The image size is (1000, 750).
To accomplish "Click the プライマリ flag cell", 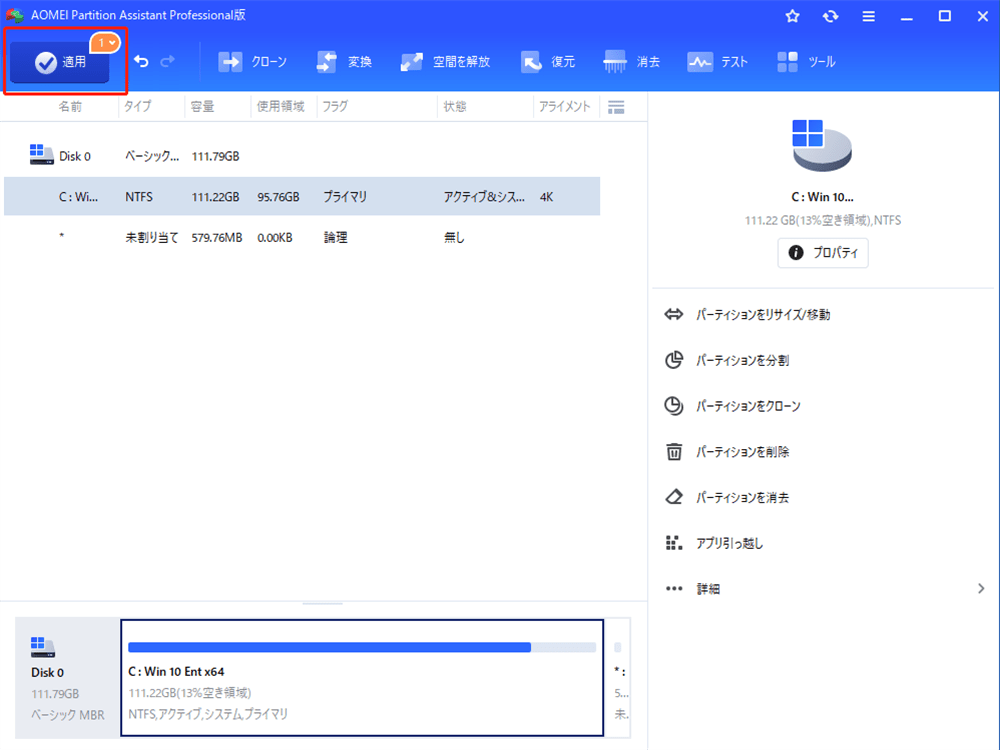I will [x=345, y=197].
